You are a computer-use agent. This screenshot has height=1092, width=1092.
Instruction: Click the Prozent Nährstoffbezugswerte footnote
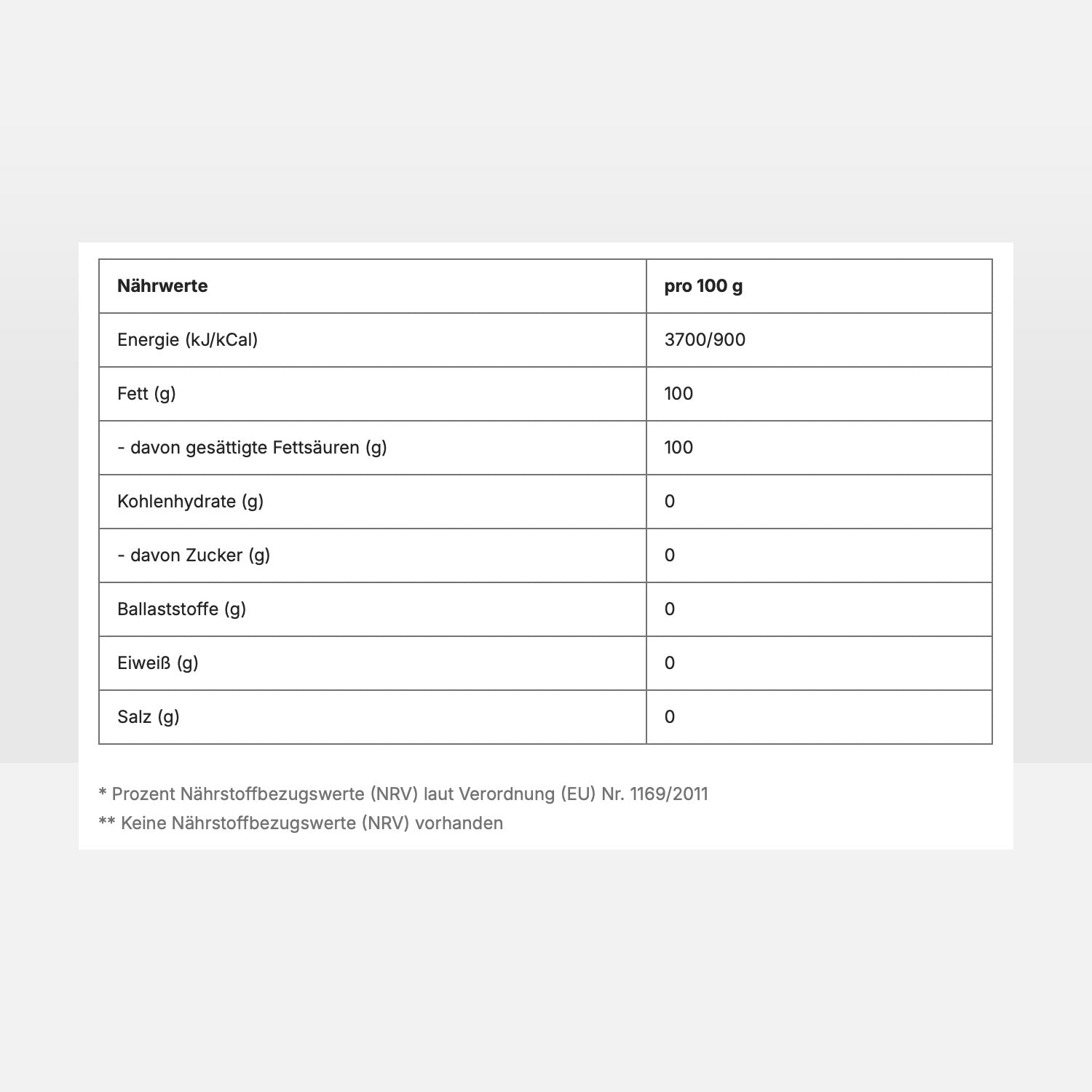(403, 794)
